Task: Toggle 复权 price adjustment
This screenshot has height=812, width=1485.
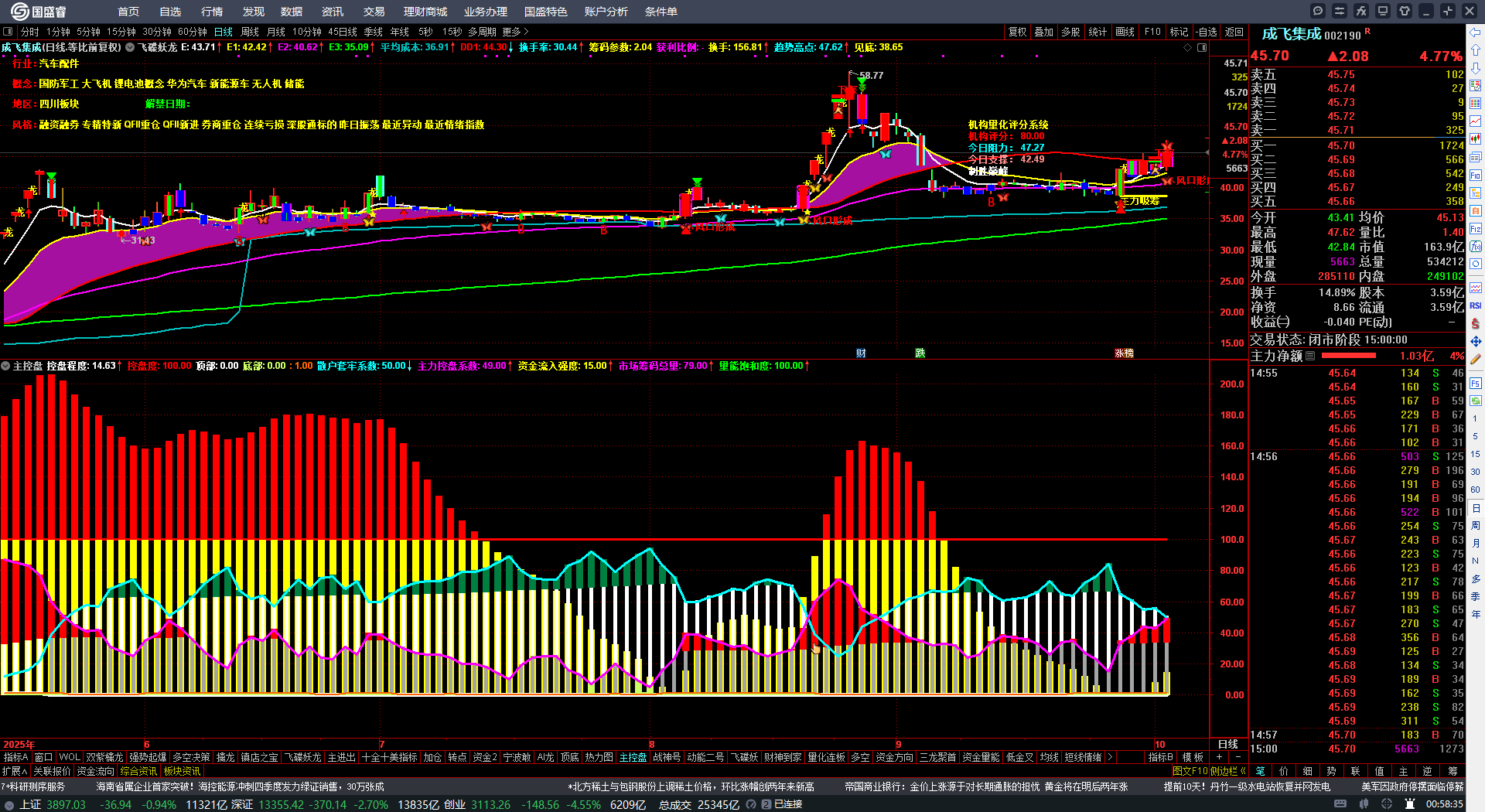Action: pyautogui.click(x=1018, y=32)
